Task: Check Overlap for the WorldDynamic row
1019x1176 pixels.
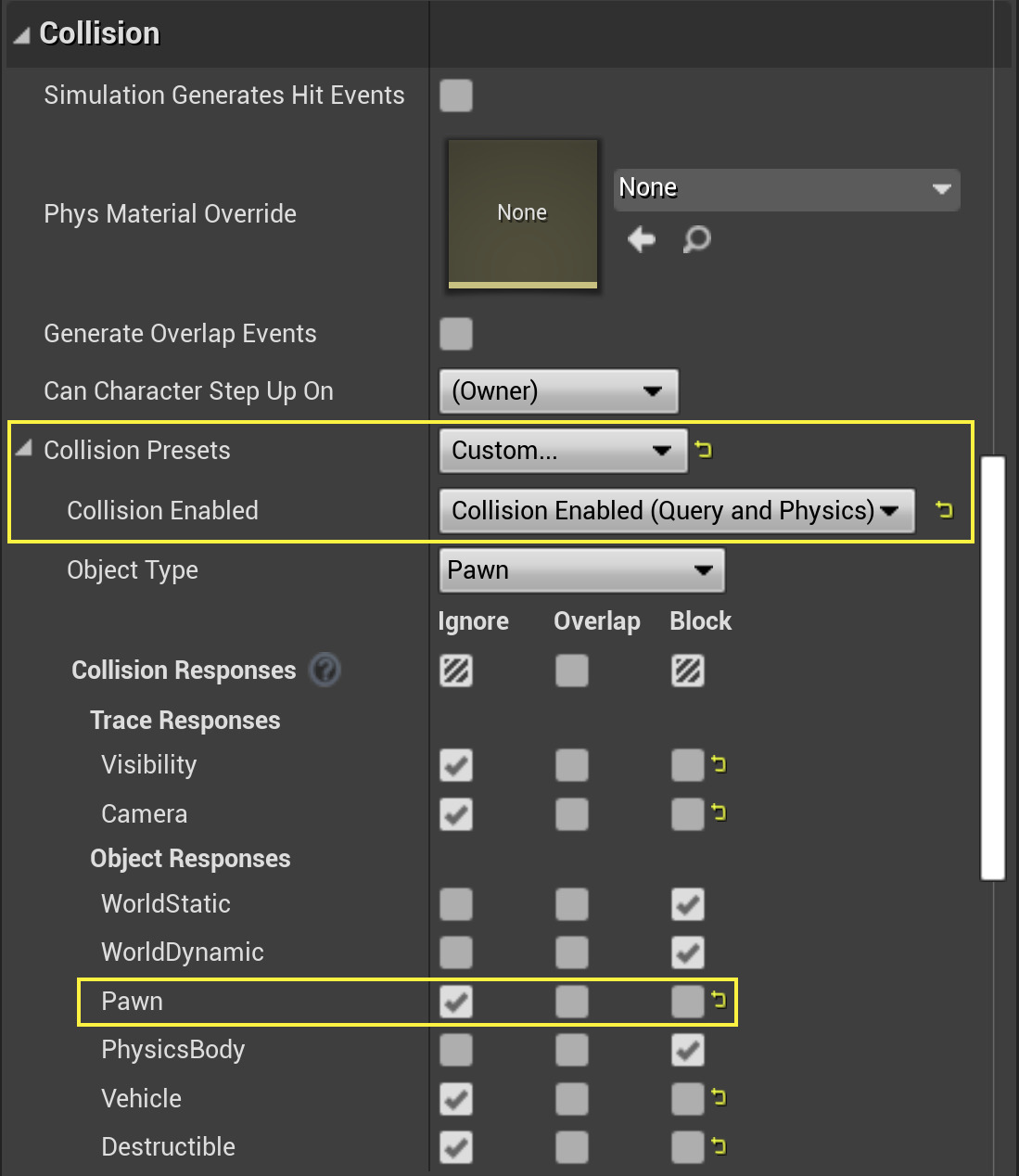Action: 571,952
